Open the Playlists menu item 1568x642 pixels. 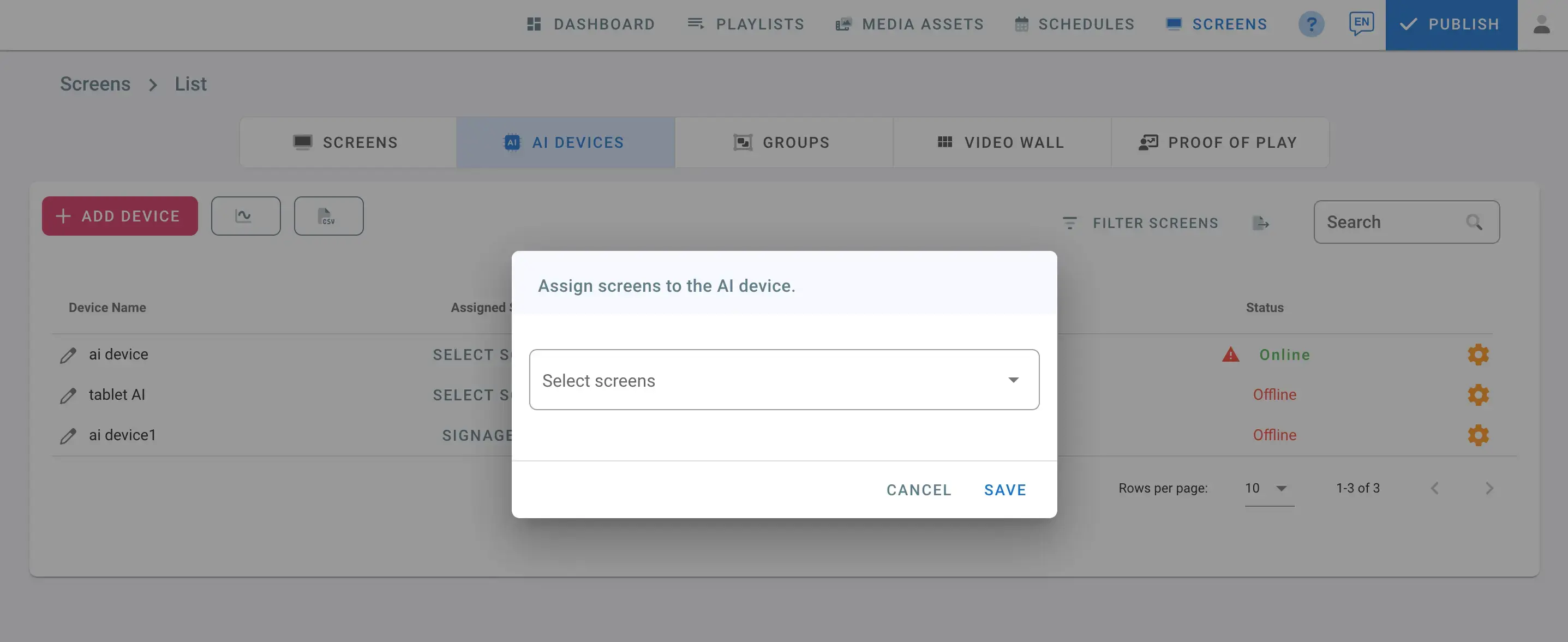click(x=746, y=25)
